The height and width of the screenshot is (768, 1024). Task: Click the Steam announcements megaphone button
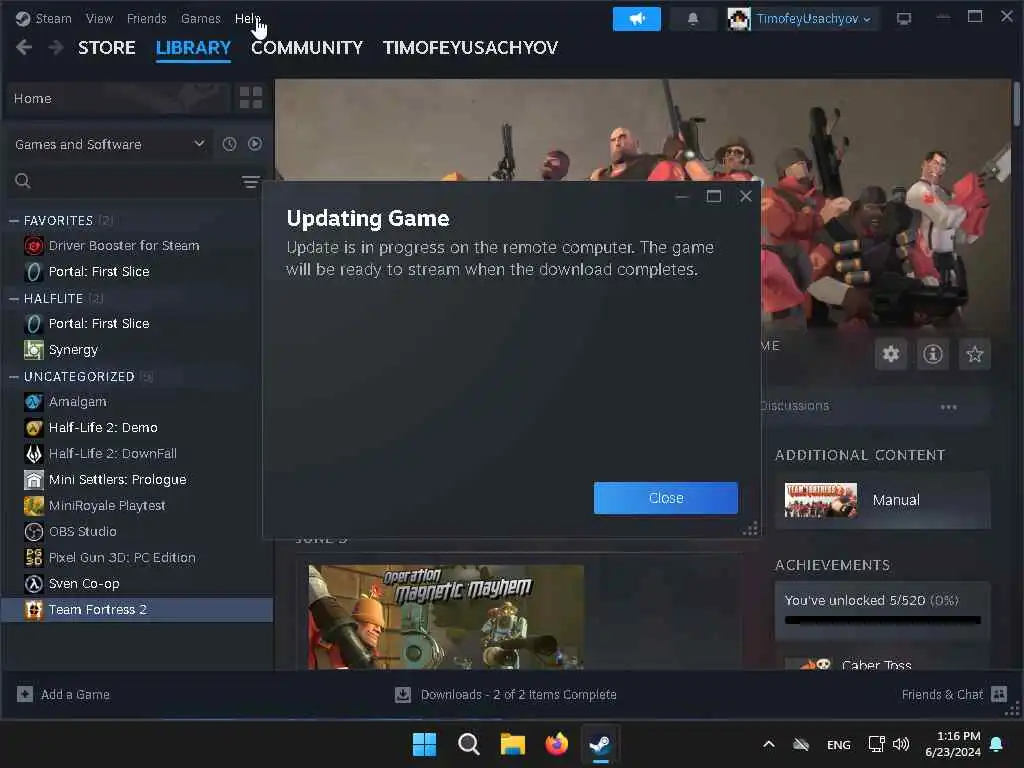(636, 18)
